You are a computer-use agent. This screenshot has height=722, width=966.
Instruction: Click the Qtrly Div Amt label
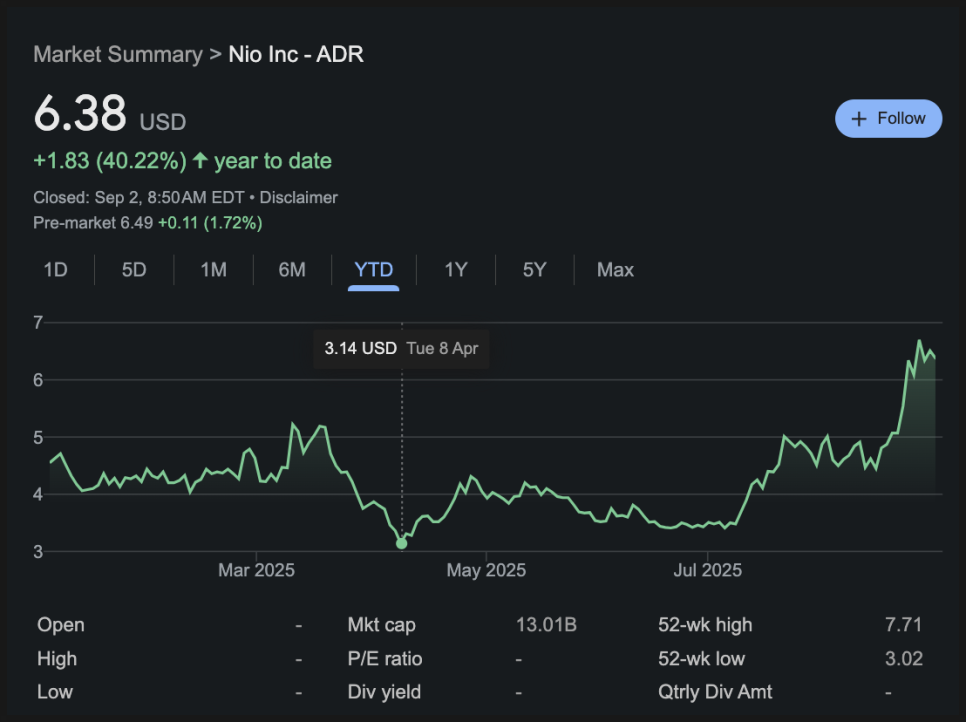pyautogui.click(x=715, y=692)
